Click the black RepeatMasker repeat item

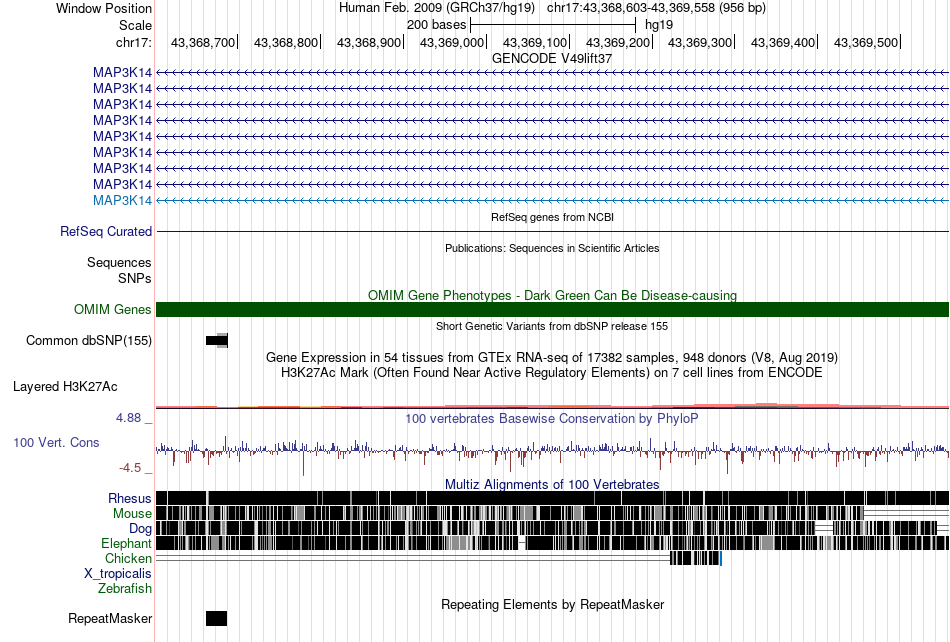[216, 618]
